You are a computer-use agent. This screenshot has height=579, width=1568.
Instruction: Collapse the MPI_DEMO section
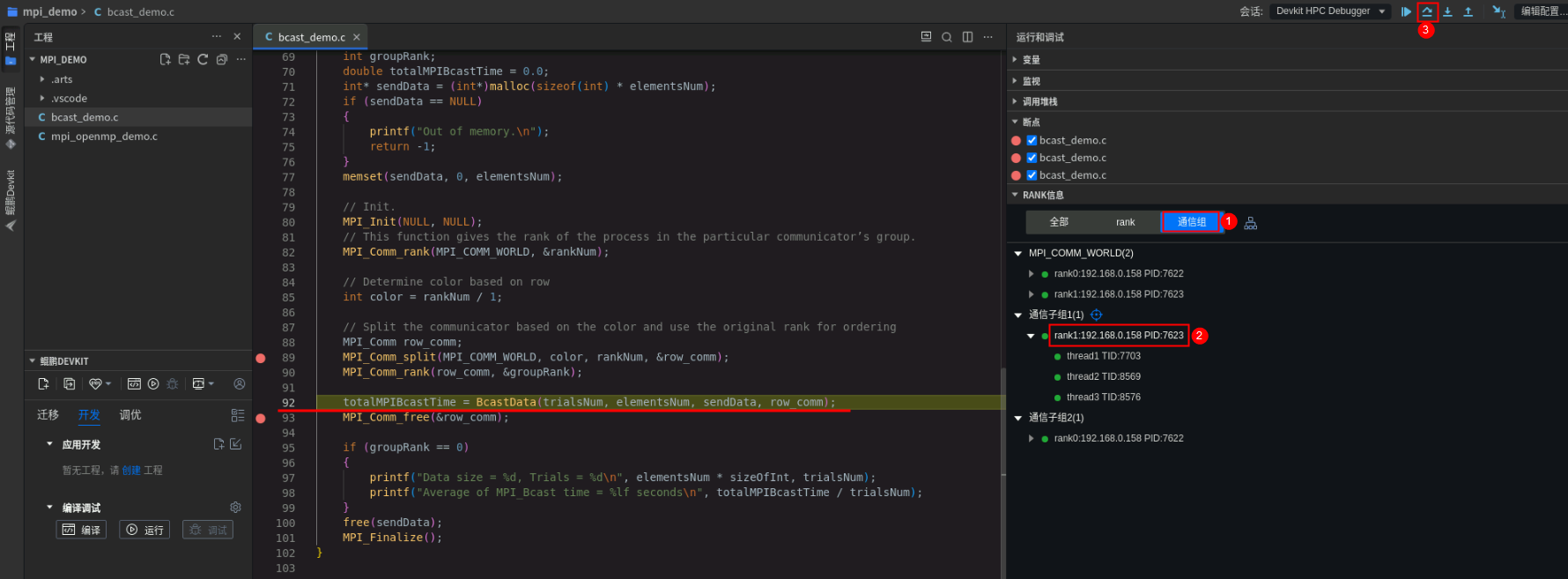point(33,60)
